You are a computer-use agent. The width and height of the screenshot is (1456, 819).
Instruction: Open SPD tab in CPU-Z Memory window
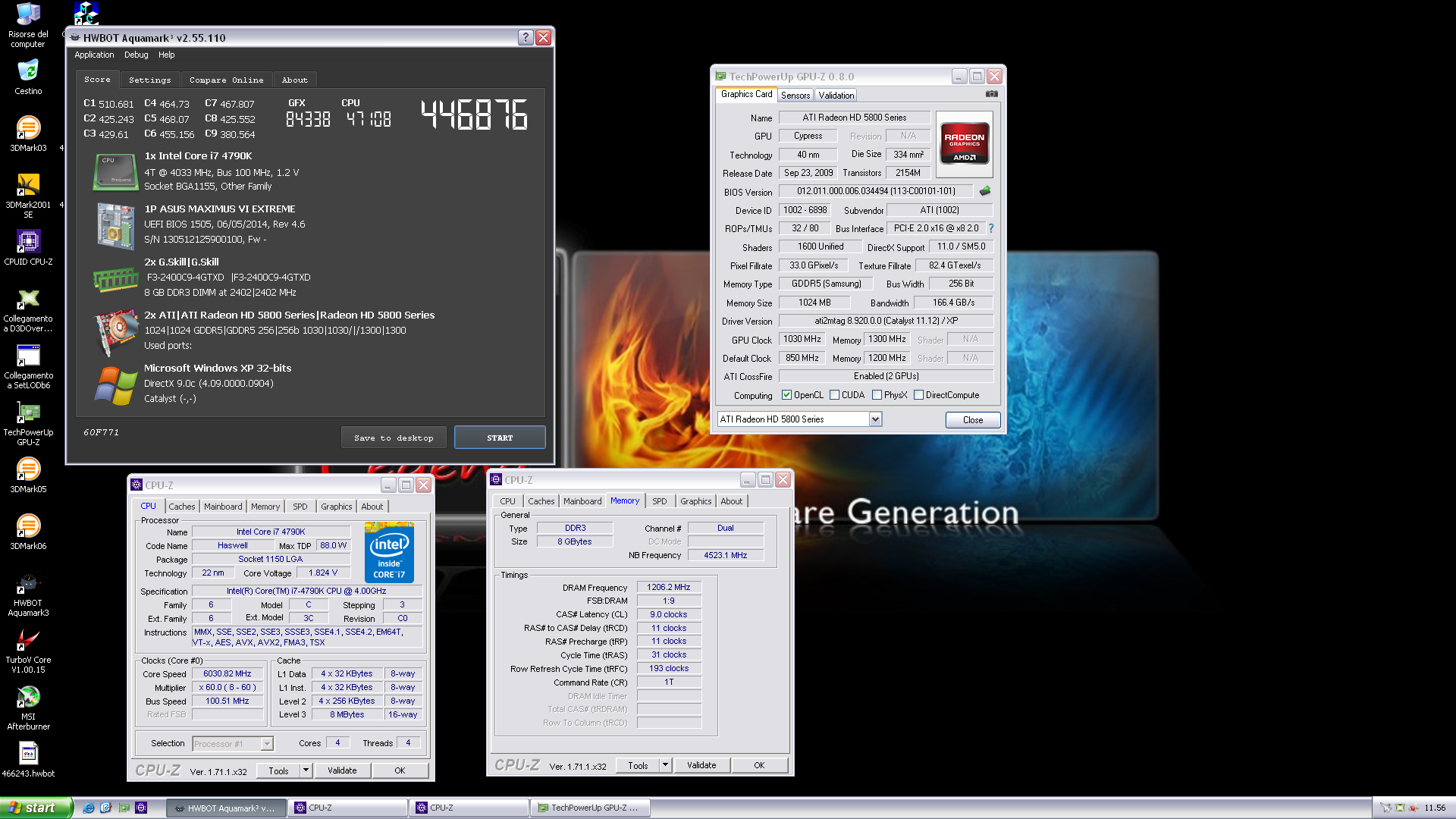click(660, 501)
